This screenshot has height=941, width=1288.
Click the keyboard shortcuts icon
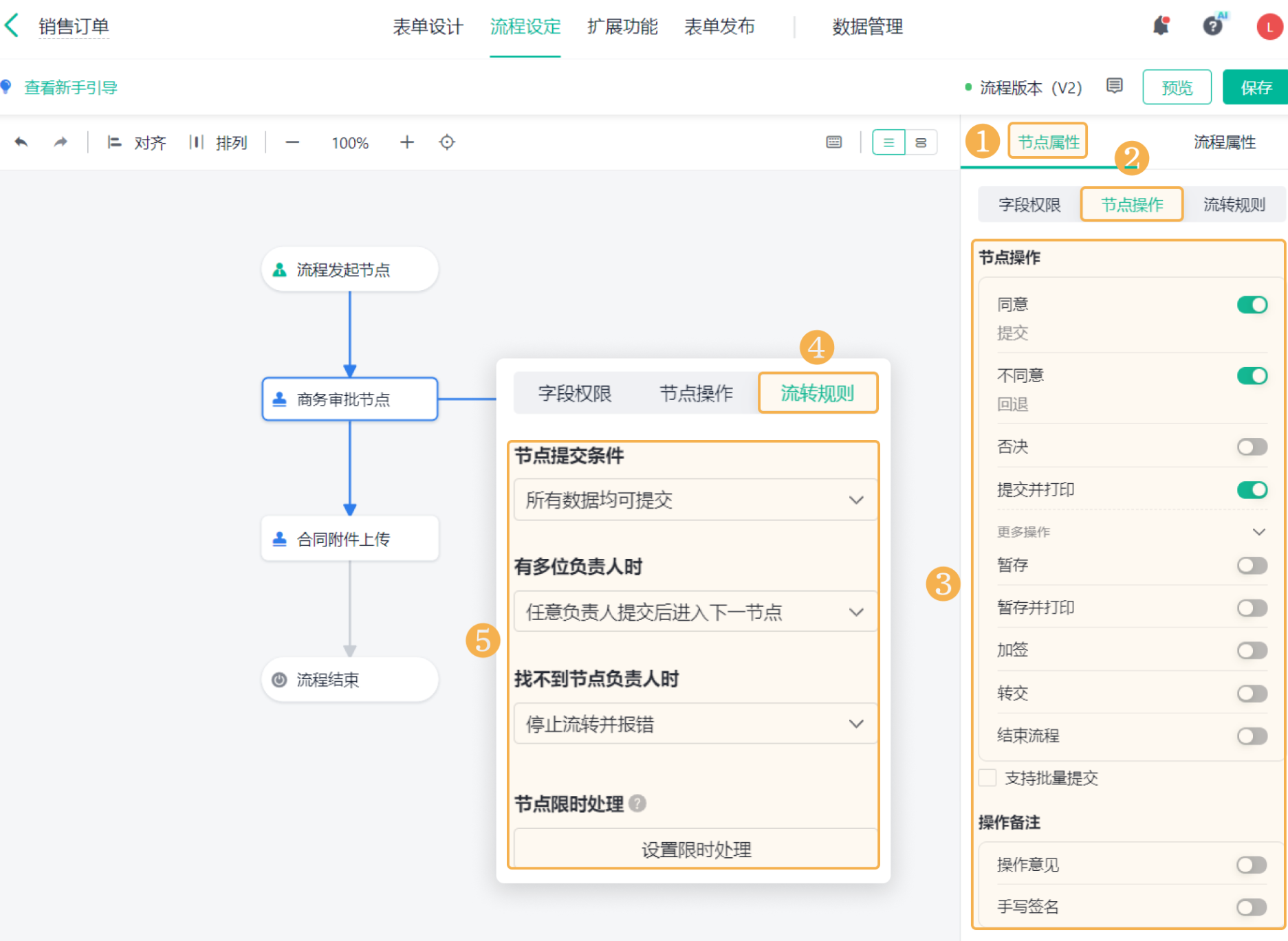point(833,142)
